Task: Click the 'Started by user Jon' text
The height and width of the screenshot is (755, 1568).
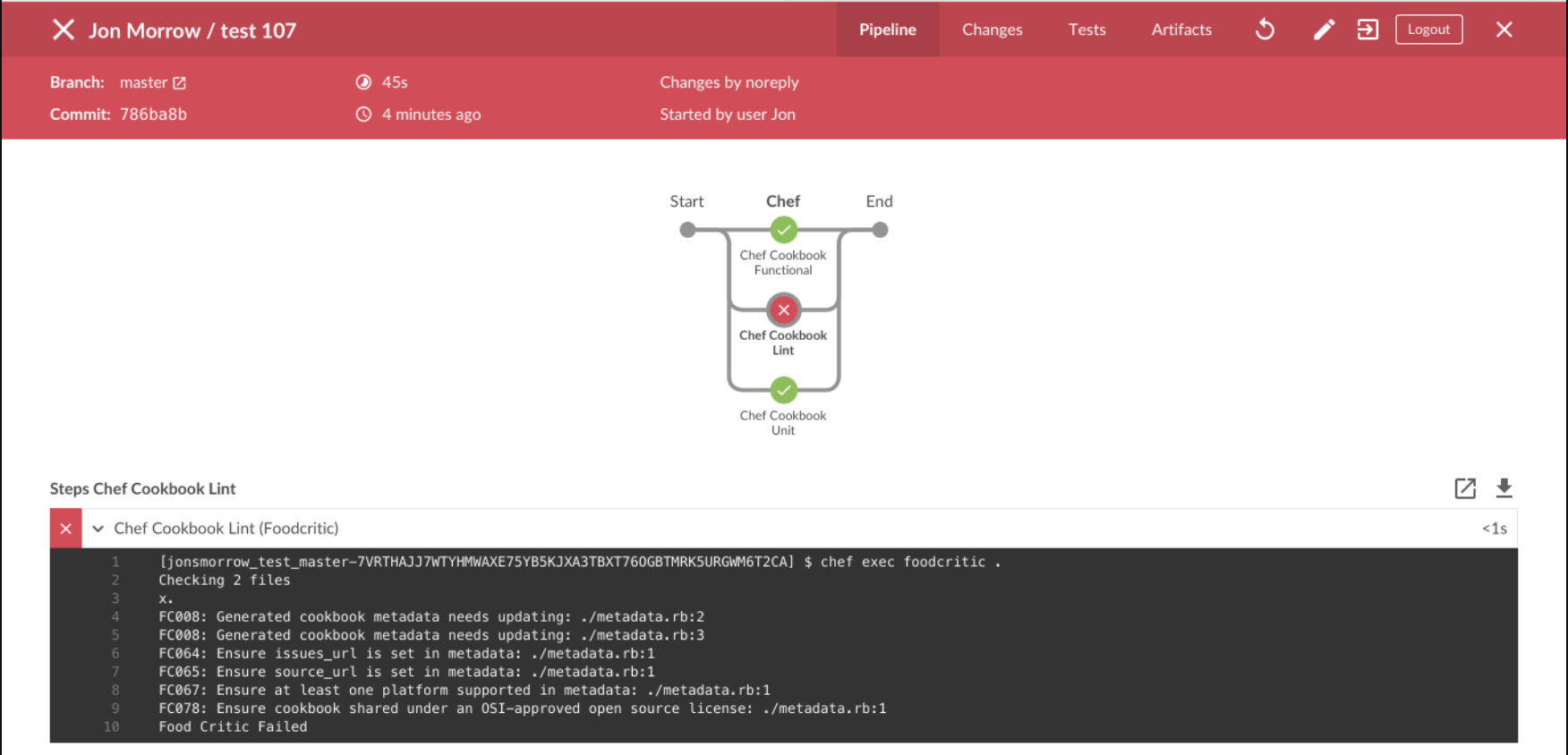Action: [x=728, y=115]
